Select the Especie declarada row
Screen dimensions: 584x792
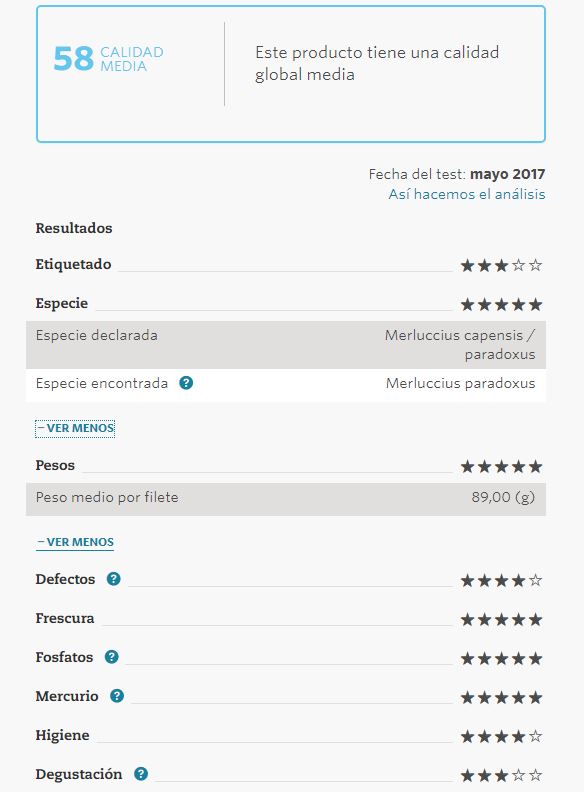pos(286,344)
